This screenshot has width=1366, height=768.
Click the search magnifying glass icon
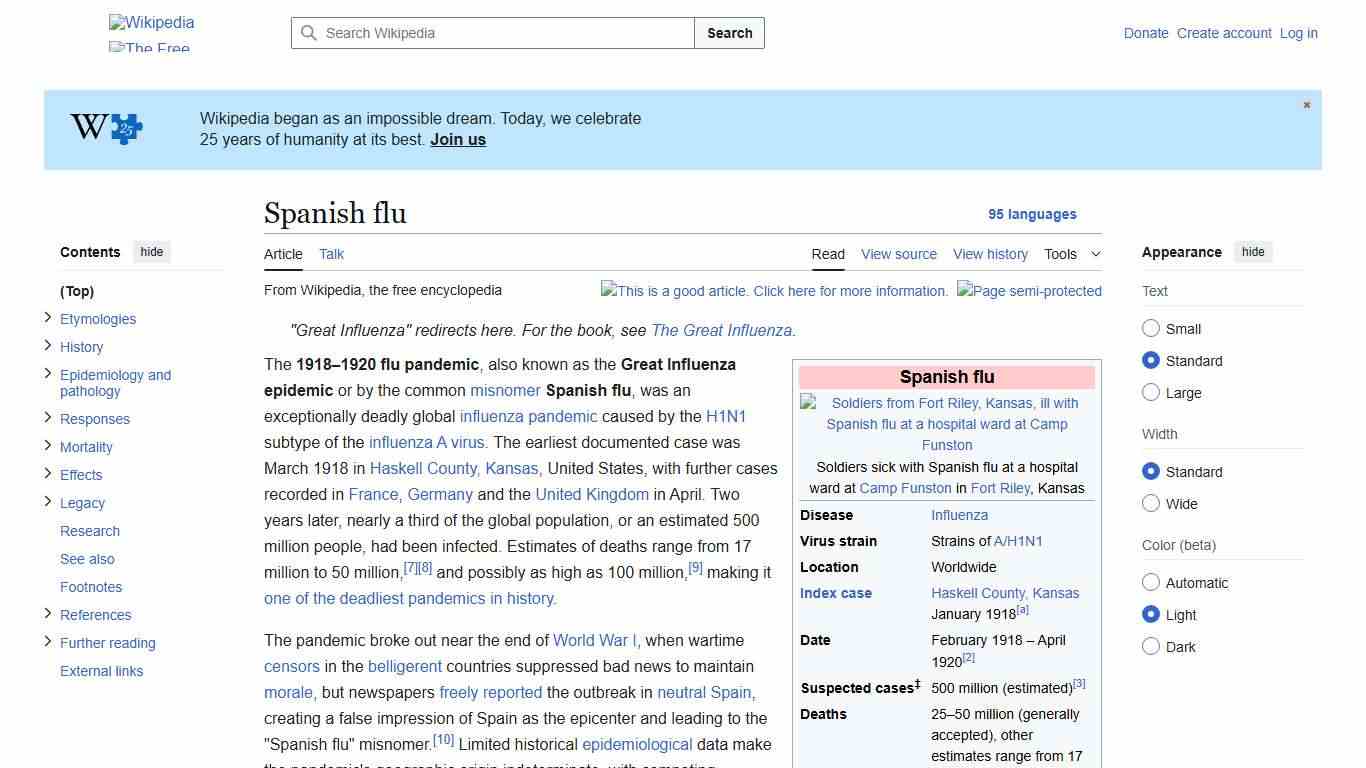309,33
